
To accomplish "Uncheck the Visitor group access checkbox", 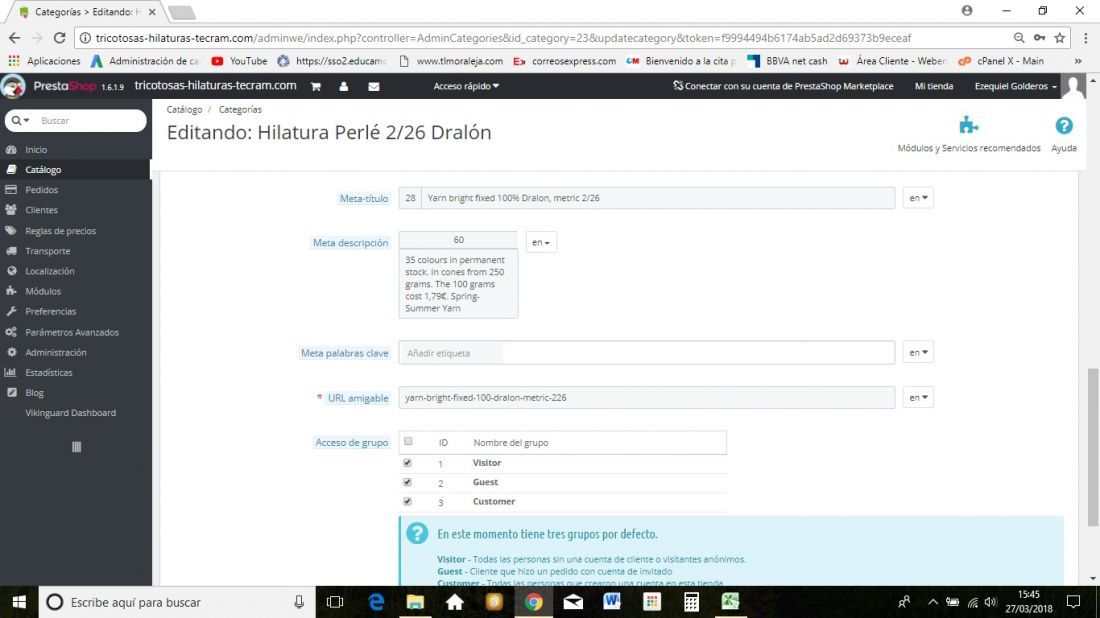I will click(x=408, y=463).
